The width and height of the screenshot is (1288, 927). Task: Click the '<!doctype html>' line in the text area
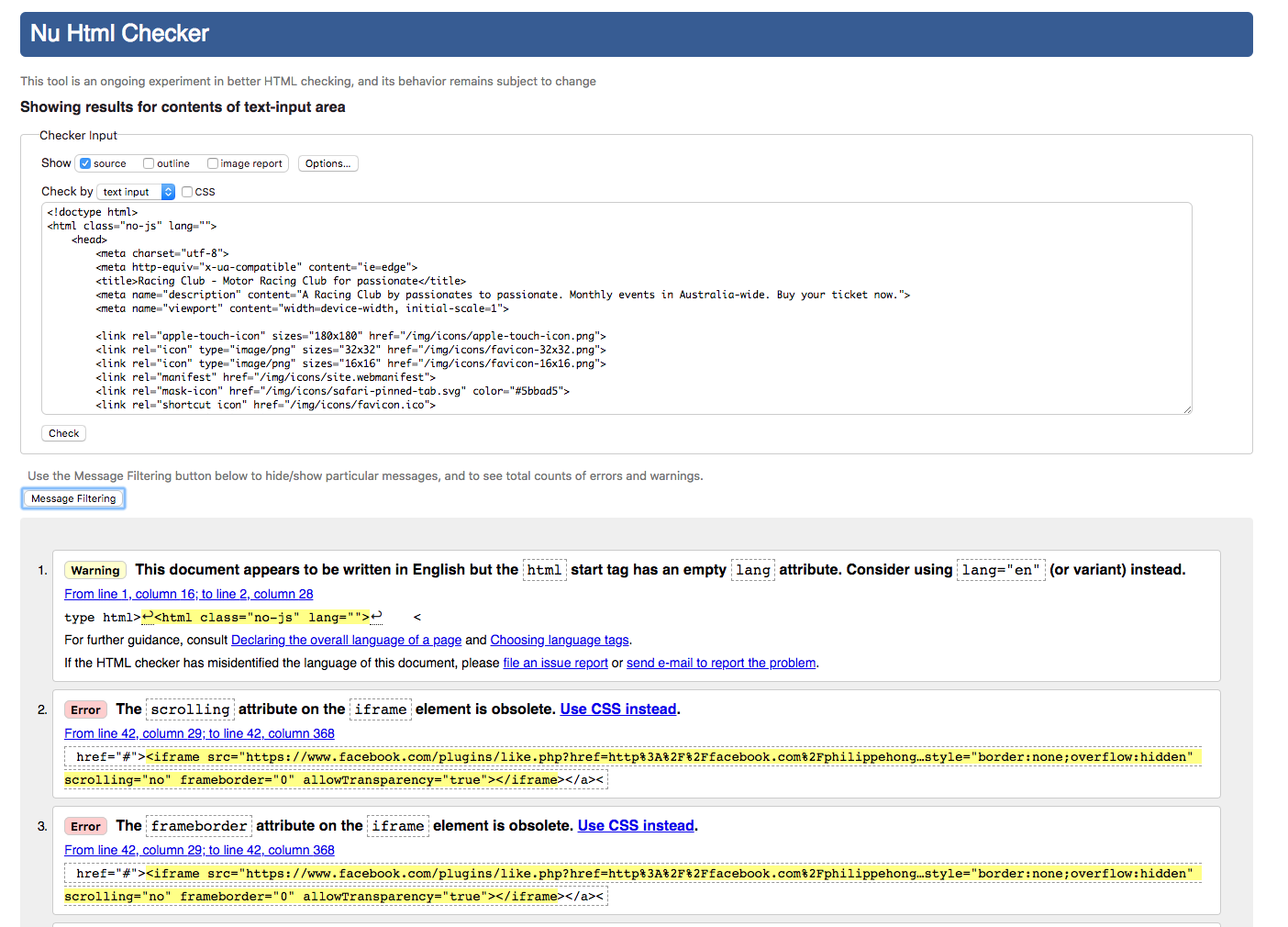point(93,212)
